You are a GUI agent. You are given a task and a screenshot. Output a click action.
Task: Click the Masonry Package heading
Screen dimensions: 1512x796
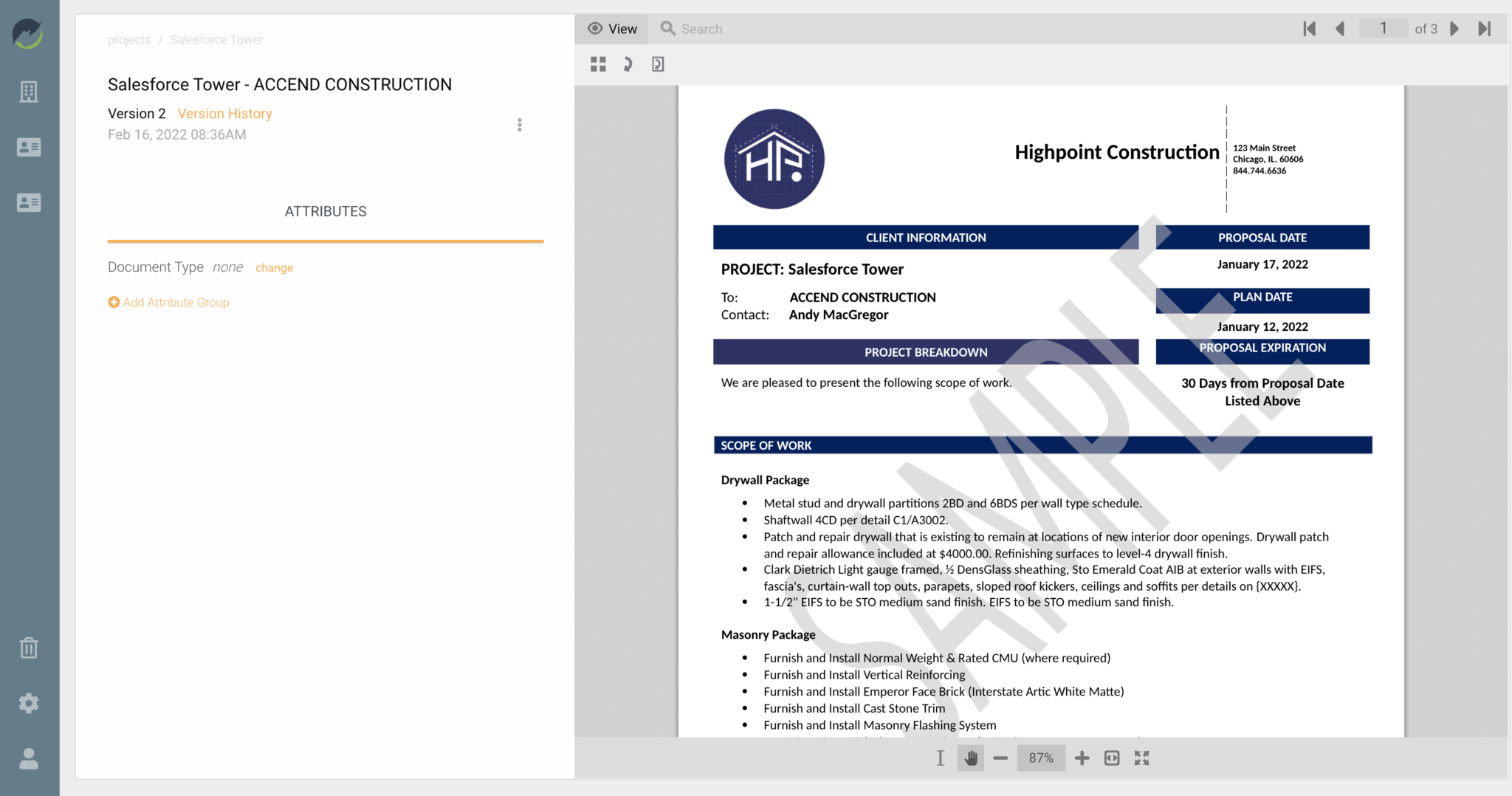point(768,635)
